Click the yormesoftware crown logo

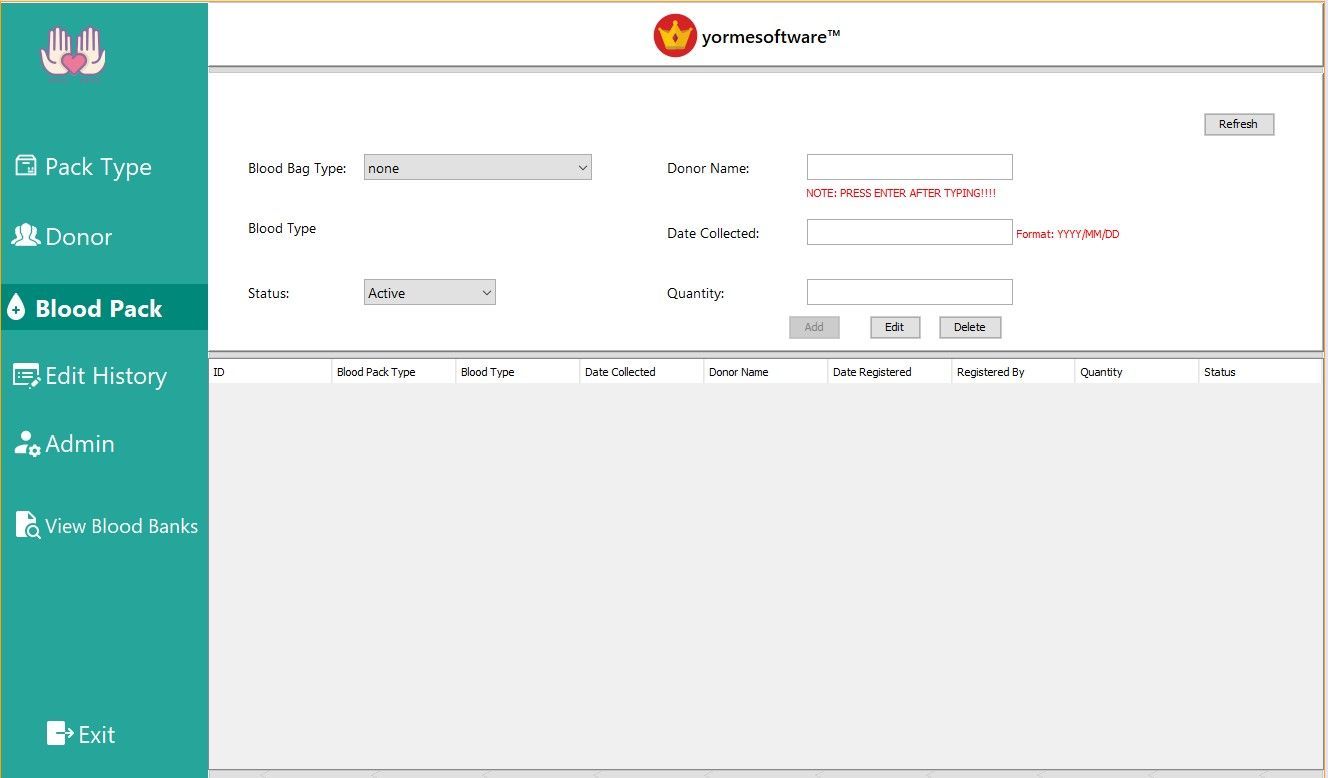point(675,36)
